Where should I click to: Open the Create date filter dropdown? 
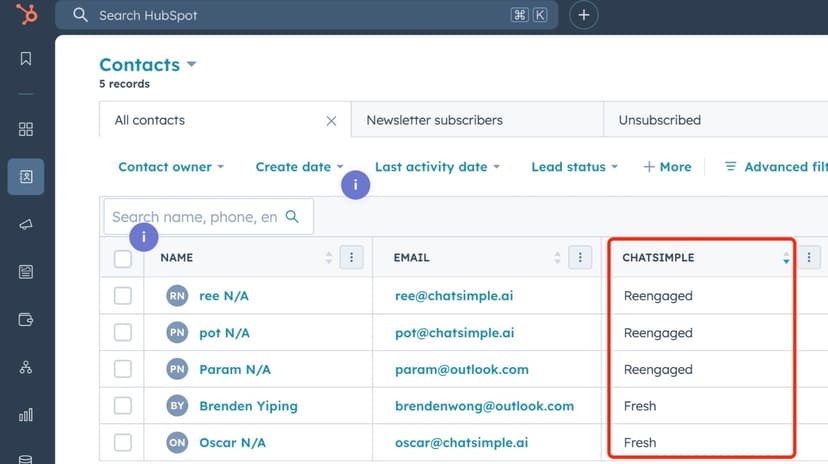click(x=299, y=167)
